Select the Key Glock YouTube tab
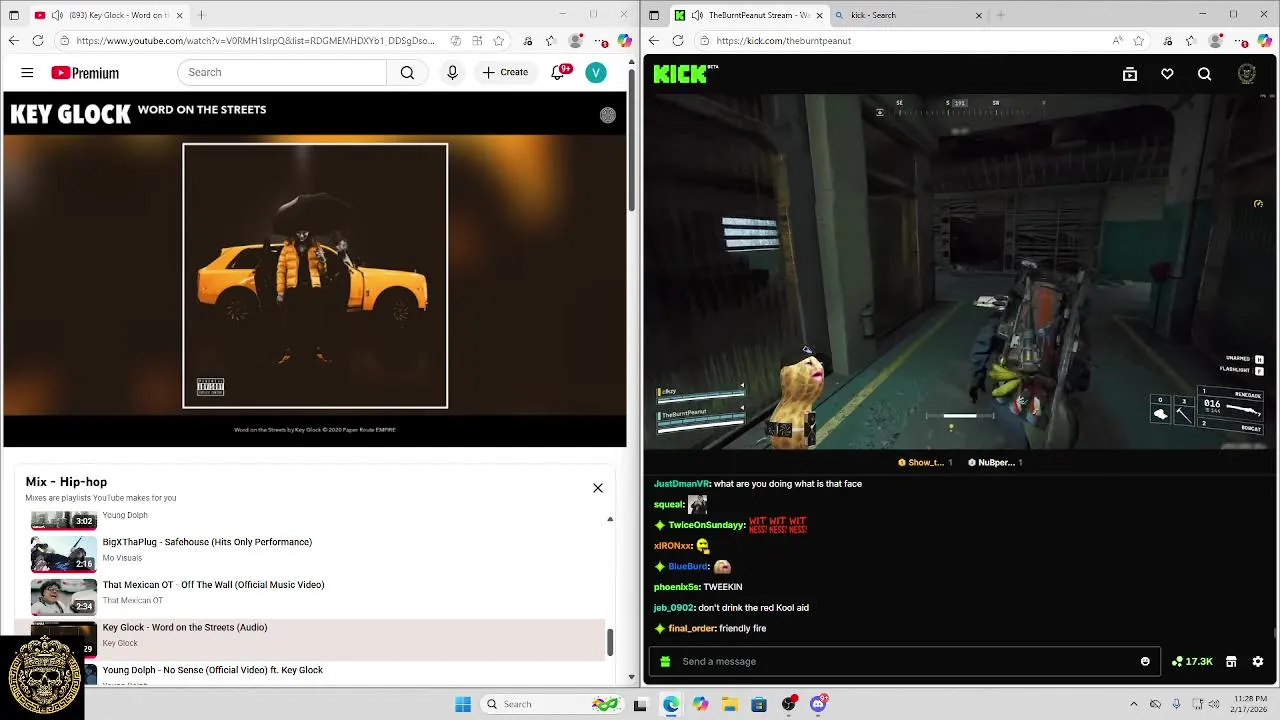 (108, 15)
